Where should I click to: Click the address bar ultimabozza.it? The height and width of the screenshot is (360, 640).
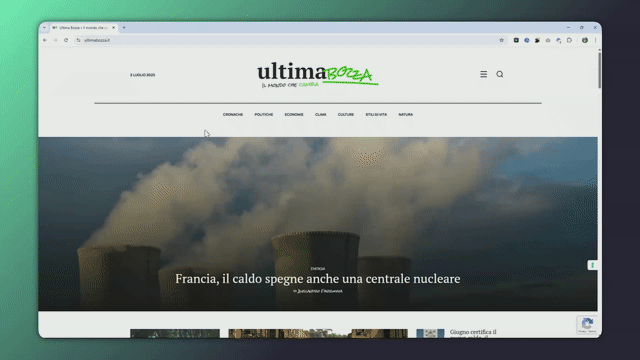click(286, 40)
